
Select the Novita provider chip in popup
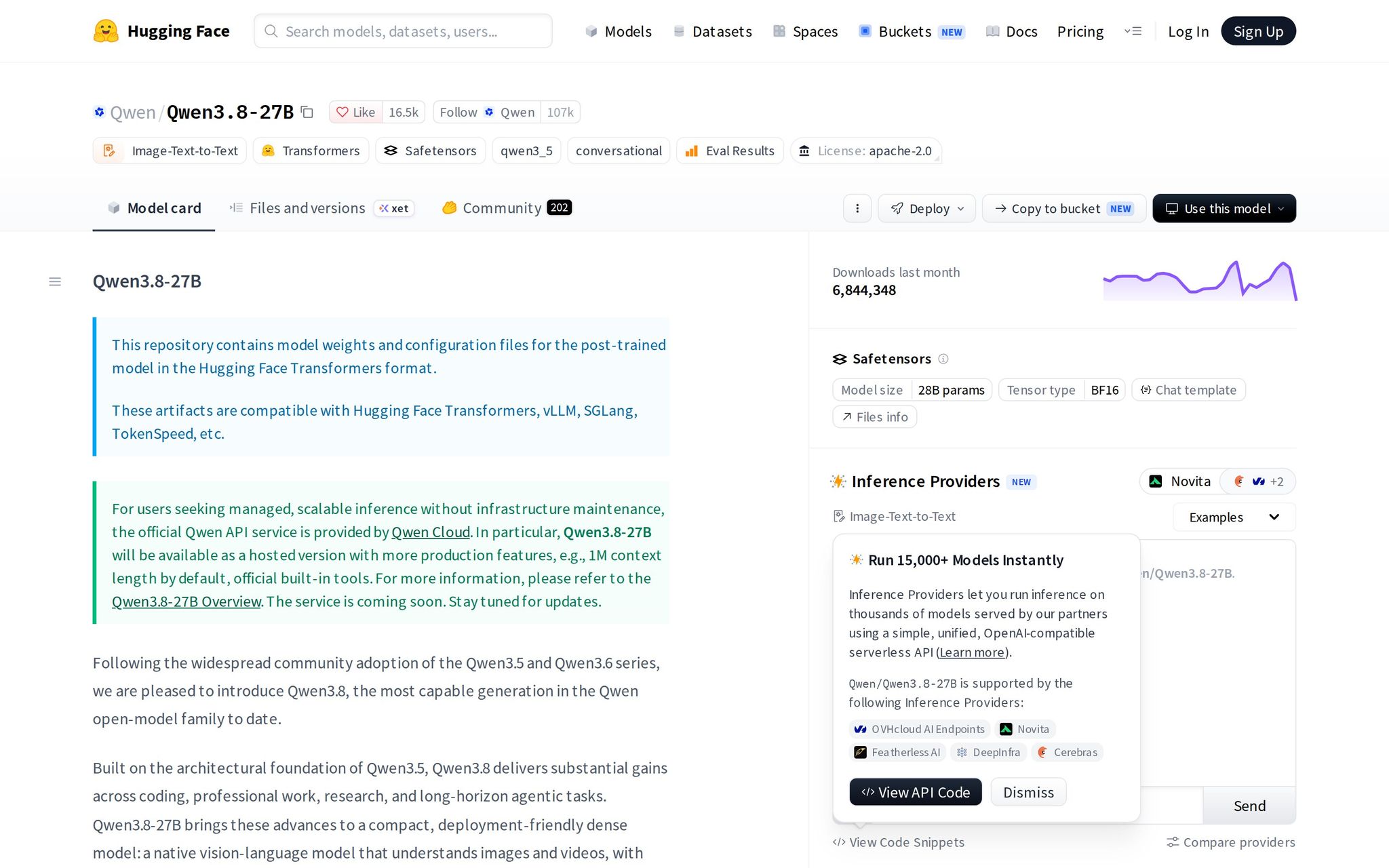pos(1025,729)
